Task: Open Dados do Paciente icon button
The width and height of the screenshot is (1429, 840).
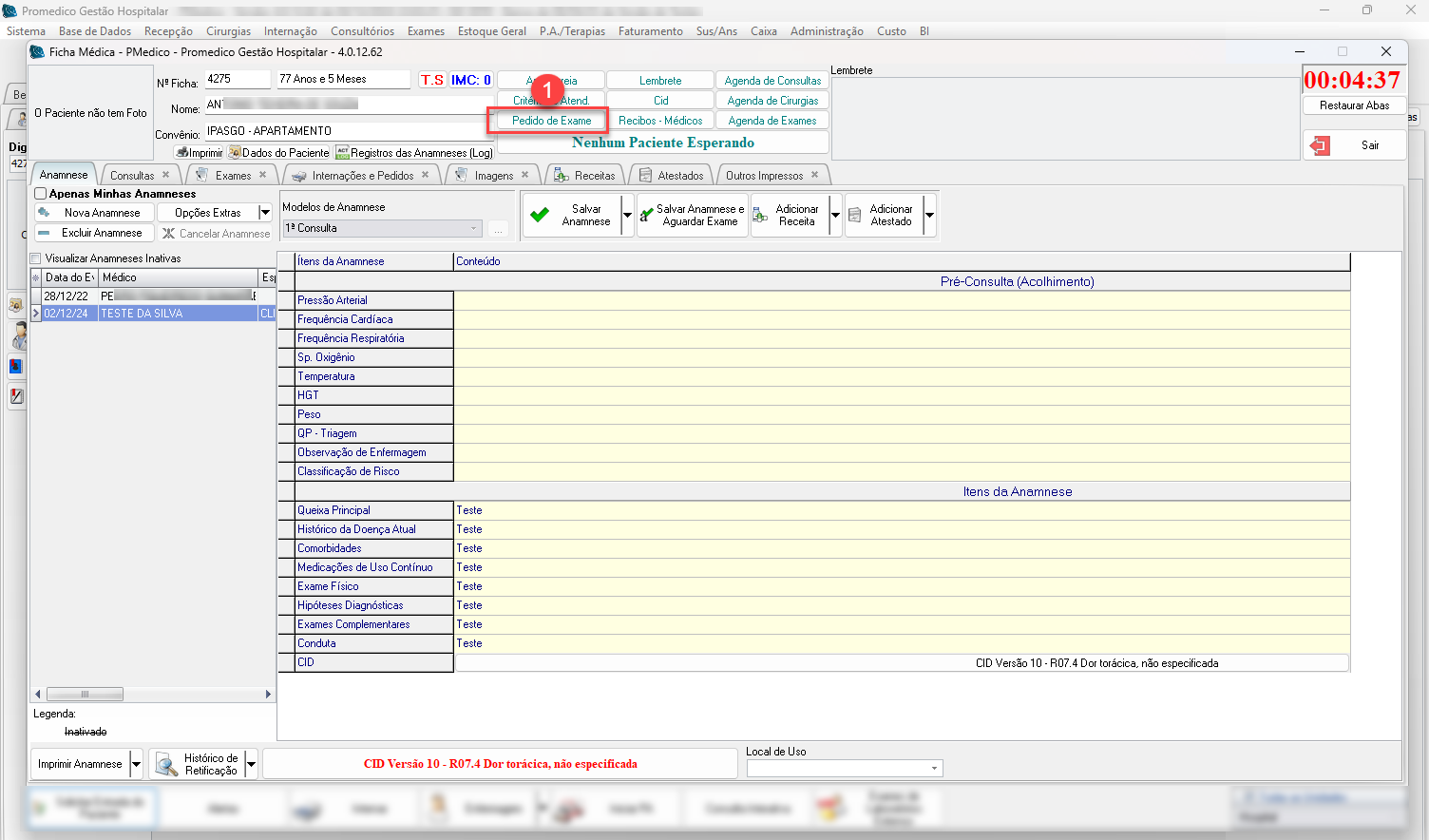Action: pyautogui.click(x=235, y=152)
